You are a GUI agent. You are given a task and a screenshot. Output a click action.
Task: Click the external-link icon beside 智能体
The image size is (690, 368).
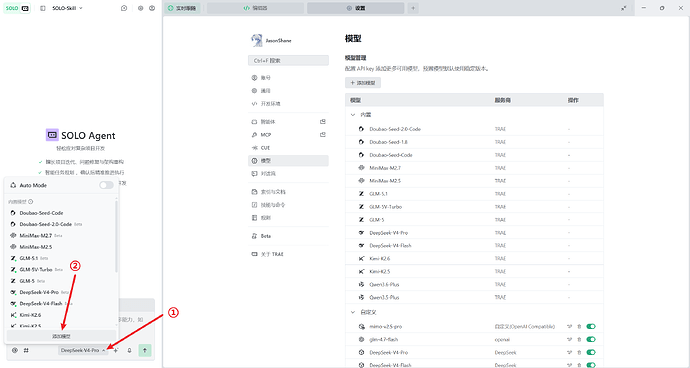323,122
